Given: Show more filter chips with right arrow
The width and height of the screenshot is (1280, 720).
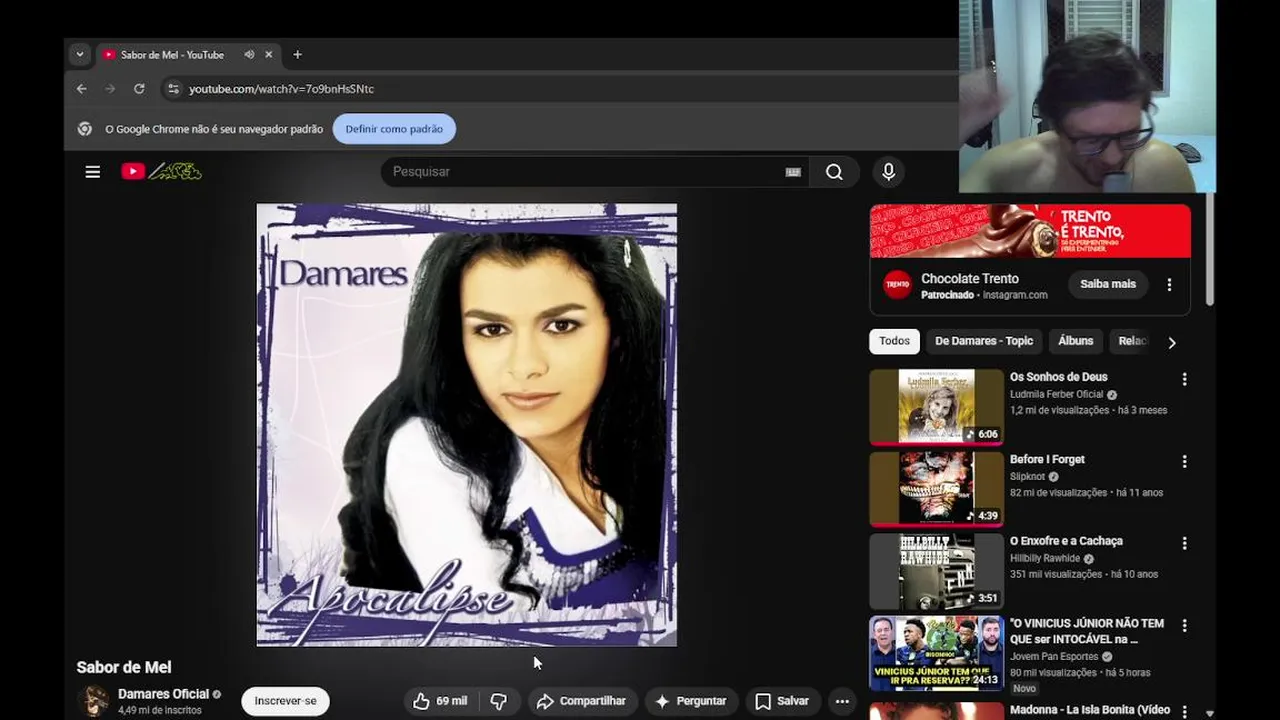Looking at the screenshot, I should [1172, 342].
